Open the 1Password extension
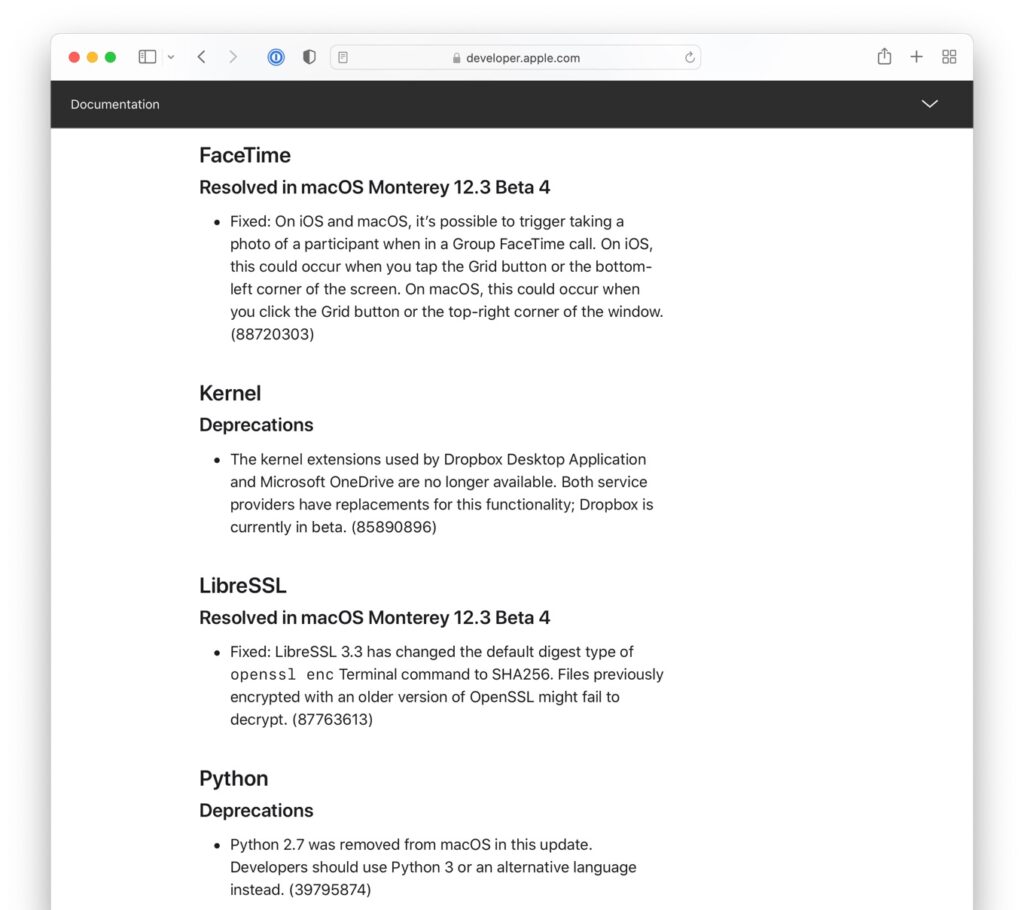This screenshot has width=1024, height=910. point(275,57)
